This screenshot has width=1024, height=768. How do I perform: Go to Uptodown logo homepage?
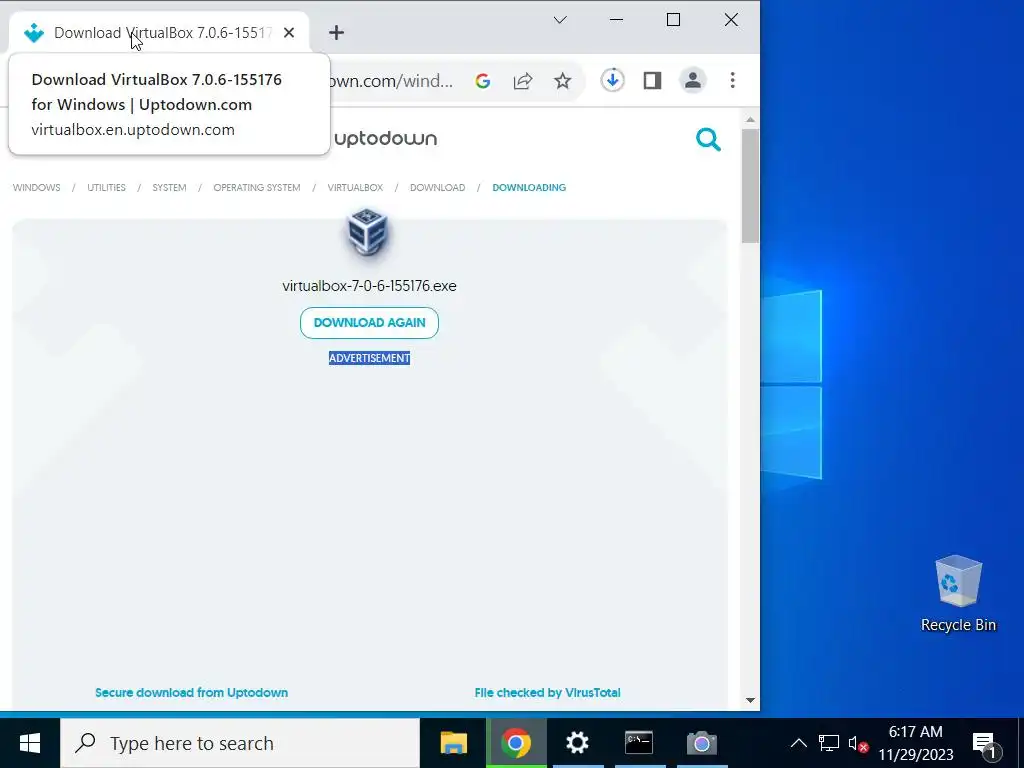(x=385, y=139)
